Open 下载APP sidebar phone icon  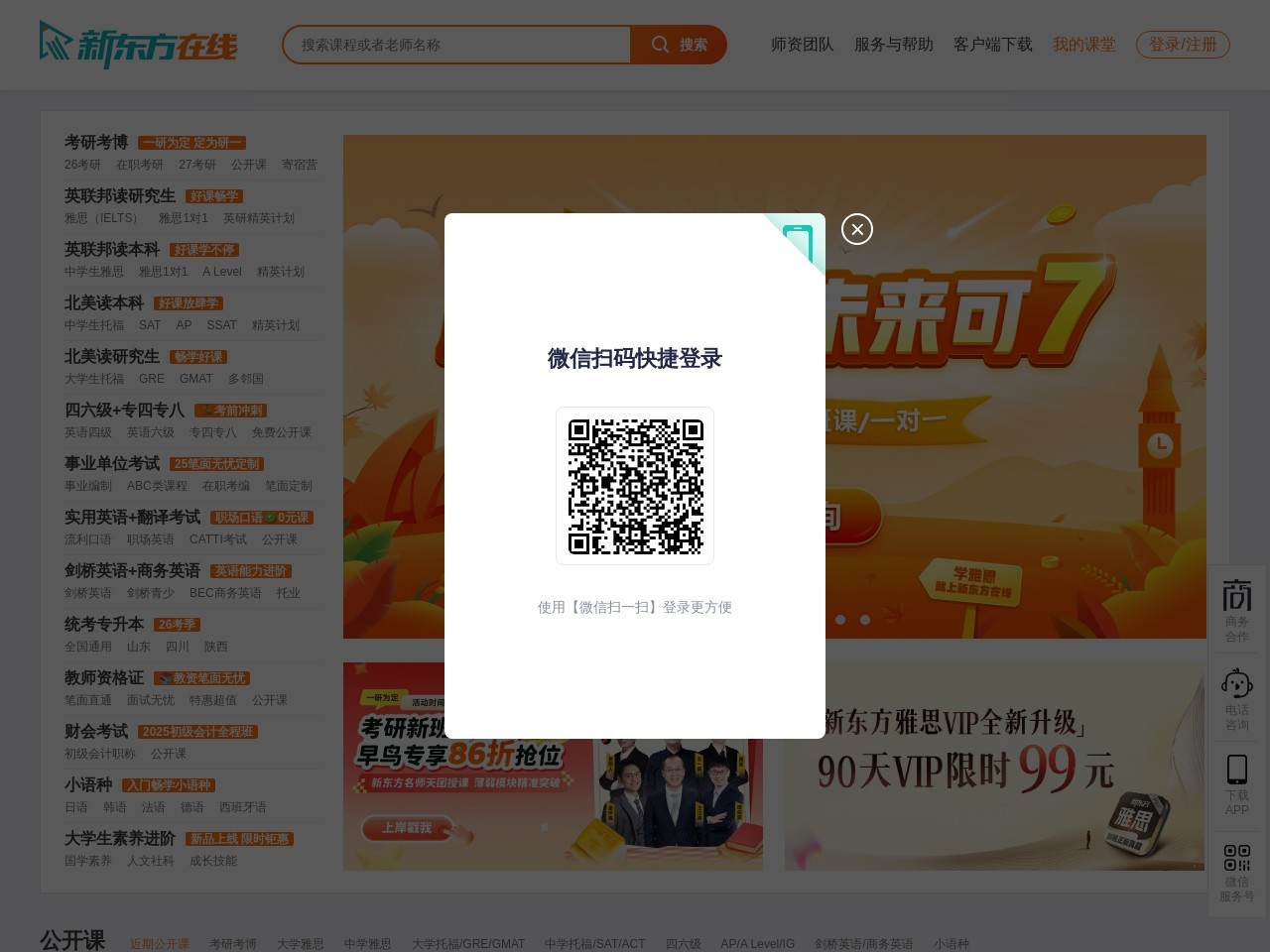point(1237,784)
